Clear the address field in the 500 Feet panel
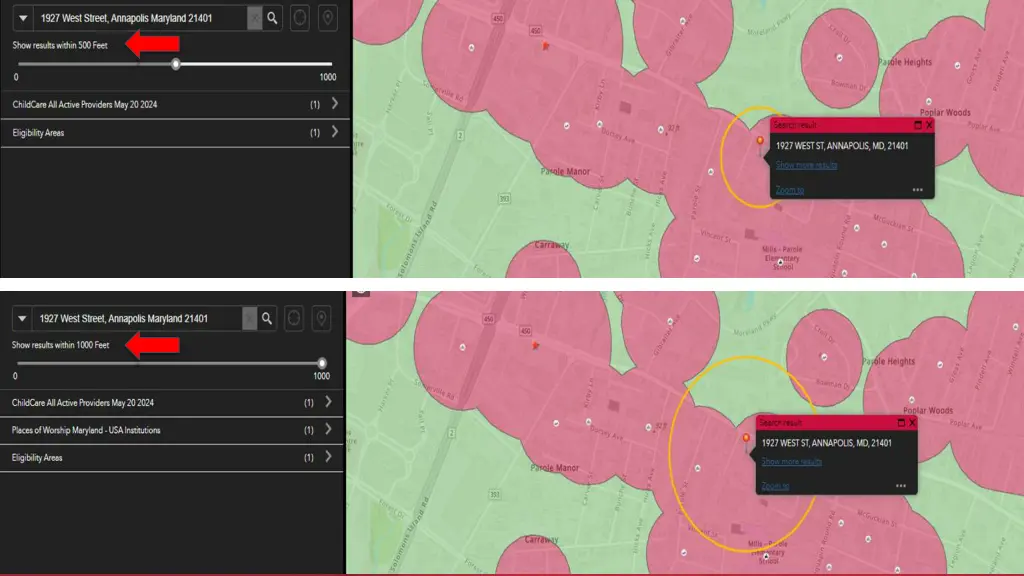 (x=255, y=18)
